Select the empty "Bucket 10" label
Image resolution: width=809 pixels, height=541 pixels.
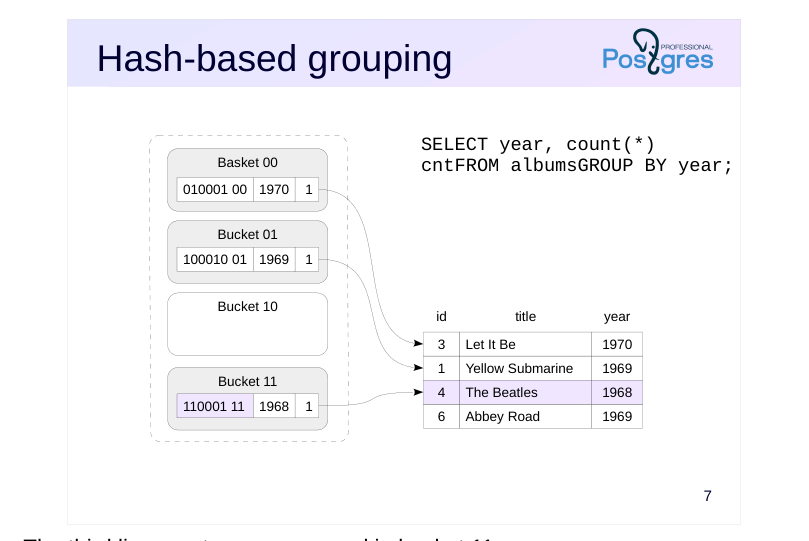coord(248,306)
